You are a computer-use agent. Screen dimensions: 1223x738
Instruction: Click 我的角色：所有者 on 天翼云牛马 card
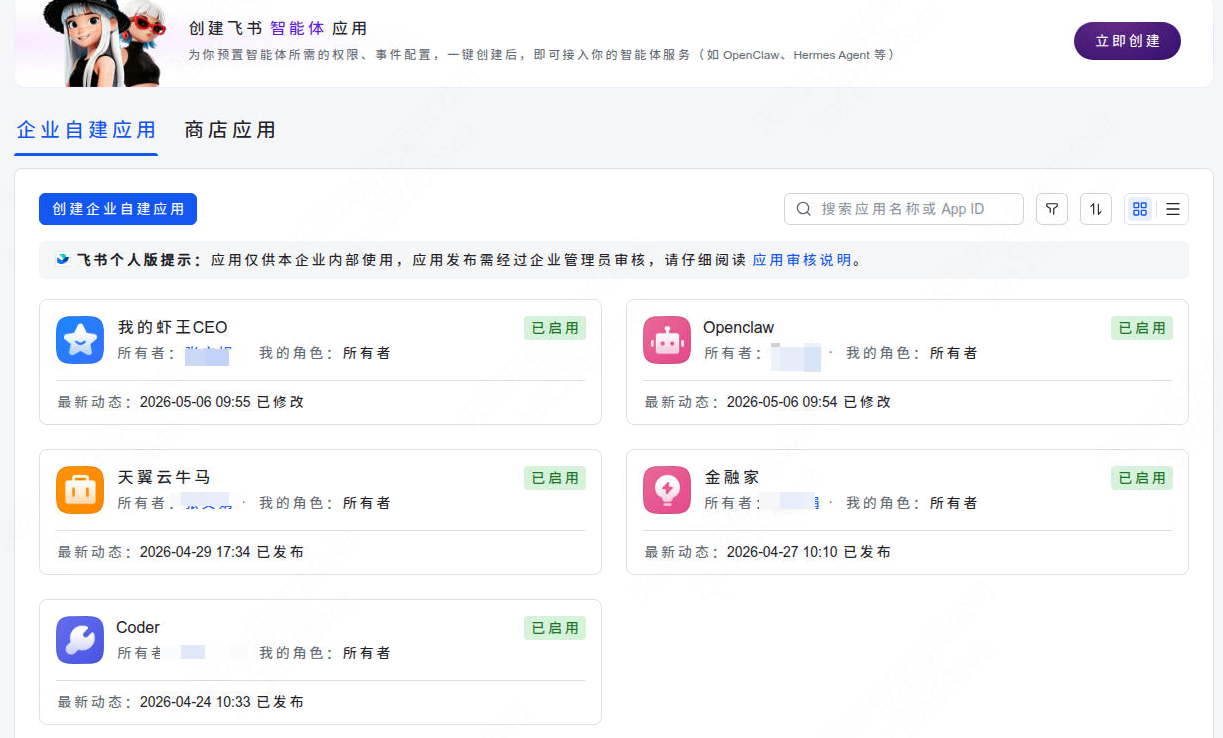tap(325, 503)
